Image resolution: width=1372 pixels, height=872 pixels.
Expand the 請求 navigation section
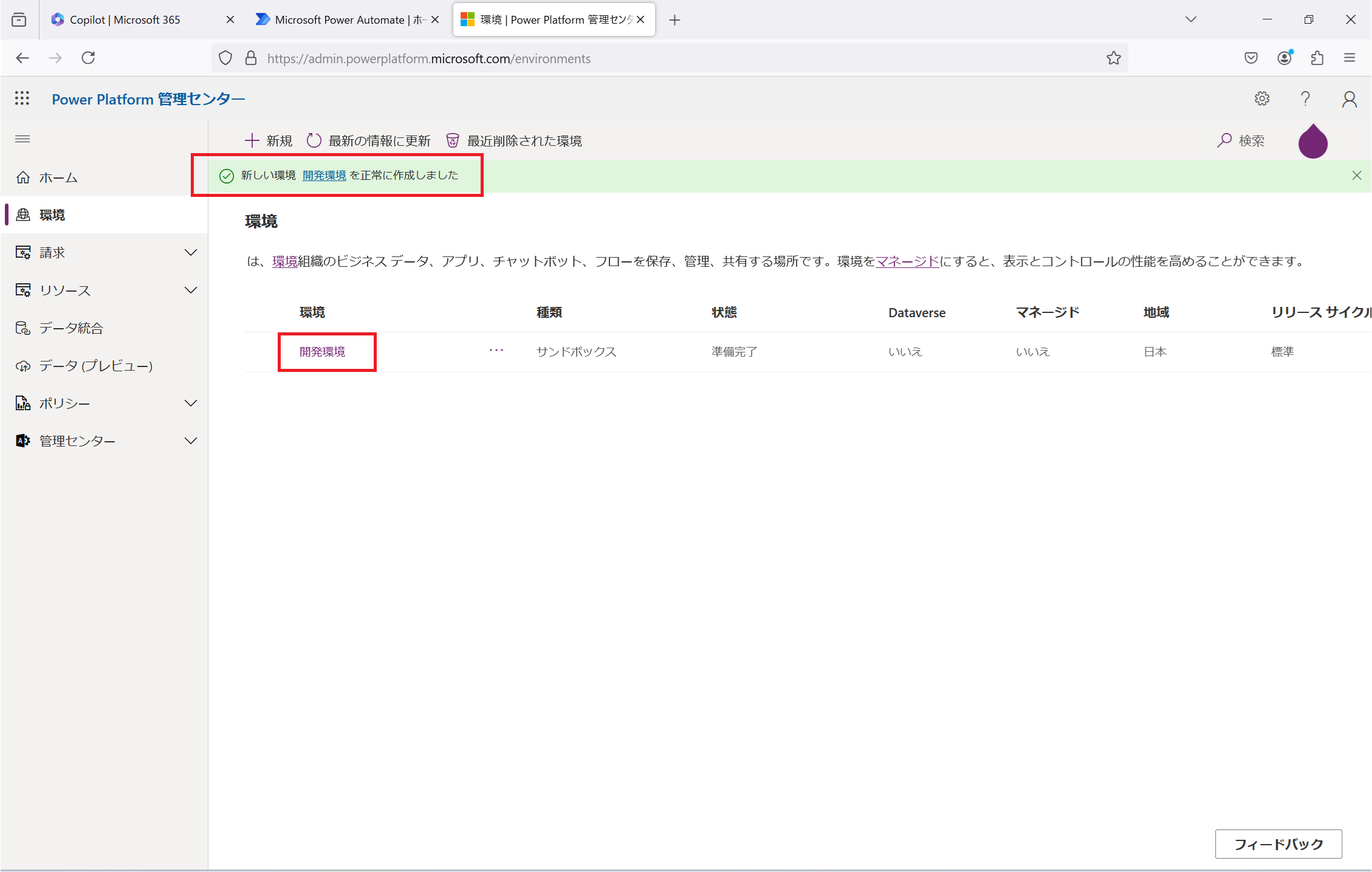pos(190,253)
